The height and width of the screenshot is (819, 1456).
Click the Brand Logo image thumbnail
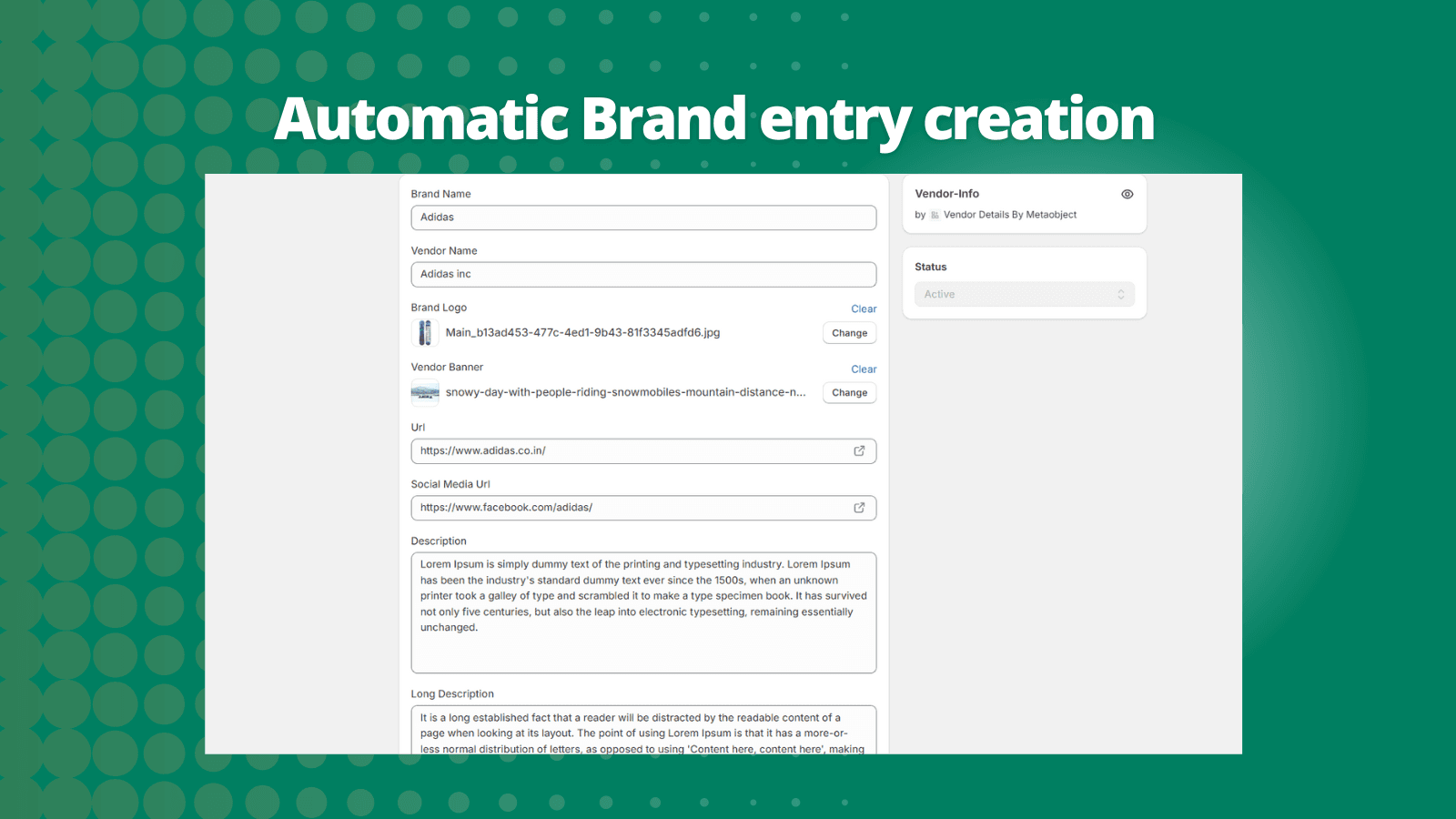(x=425, y=333)
